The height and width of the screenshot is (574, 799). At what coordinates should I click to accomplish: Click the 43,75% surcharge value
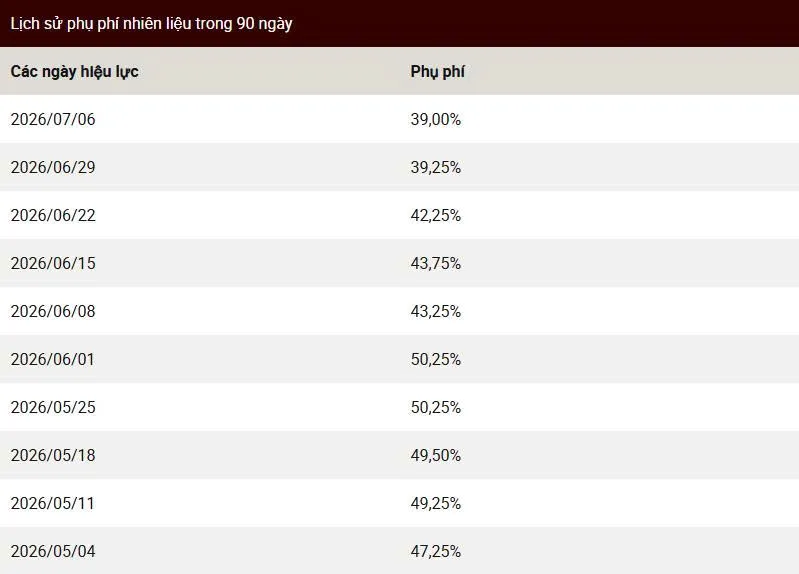(x=436, y=263)
